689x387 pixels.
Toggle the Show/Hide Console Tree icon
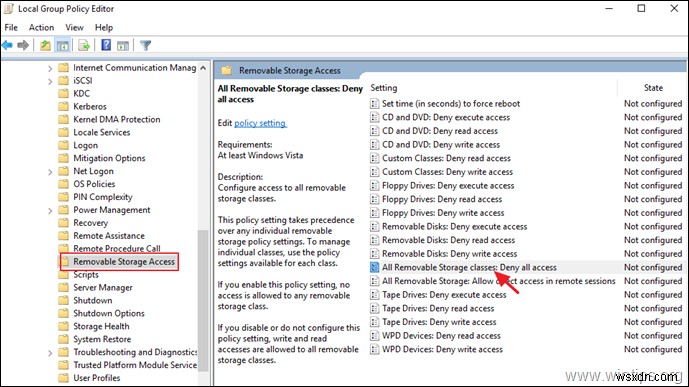coord(63,45)
